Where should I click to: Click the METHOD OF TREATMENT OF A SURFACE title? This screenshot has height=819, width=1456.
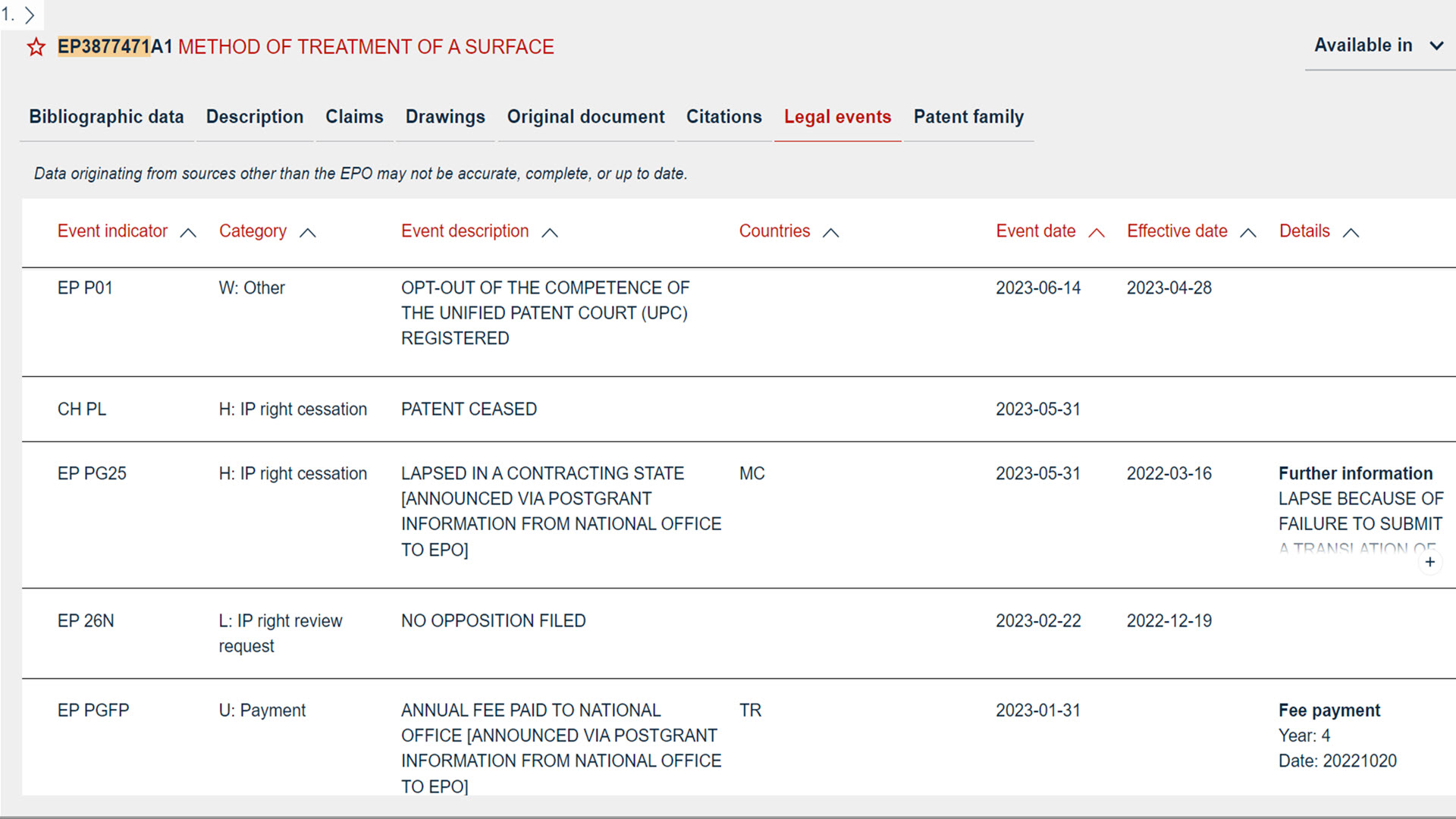click(366, 47)
